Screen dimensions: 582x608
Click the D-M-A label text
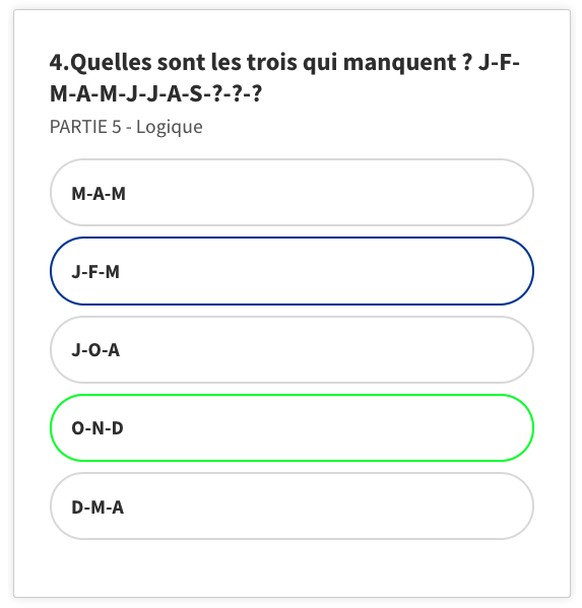tap(98, 507)
